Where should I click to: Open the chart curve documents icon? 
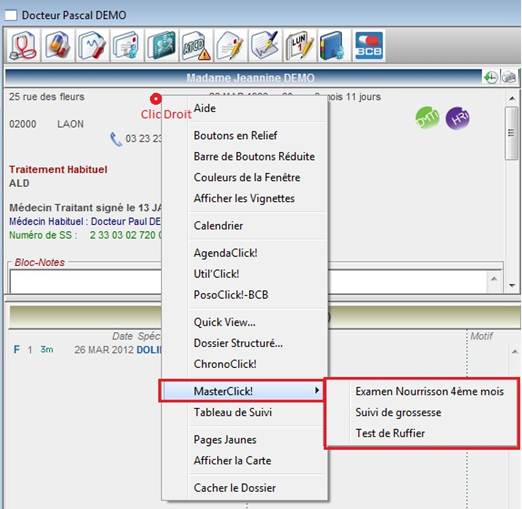pyautogui.click(x=92, y=46)
